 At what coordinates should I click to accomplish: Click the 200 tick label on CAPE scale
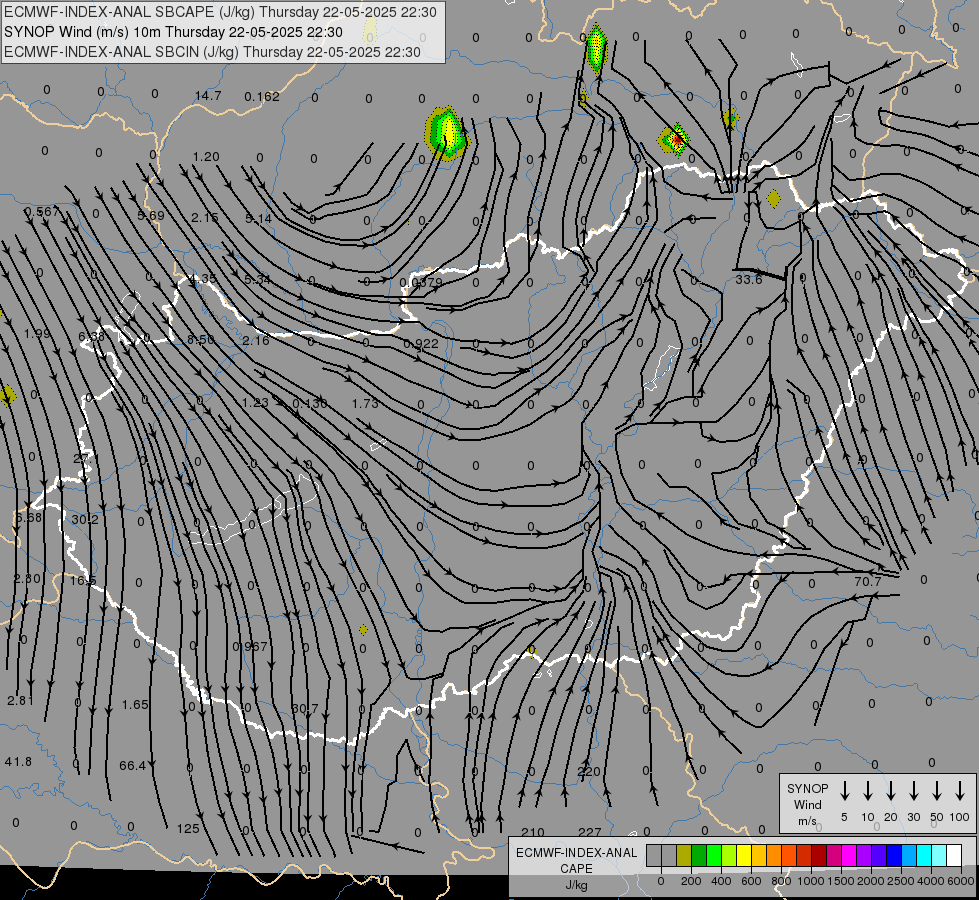pyautogui.click(x=691, y=881)
